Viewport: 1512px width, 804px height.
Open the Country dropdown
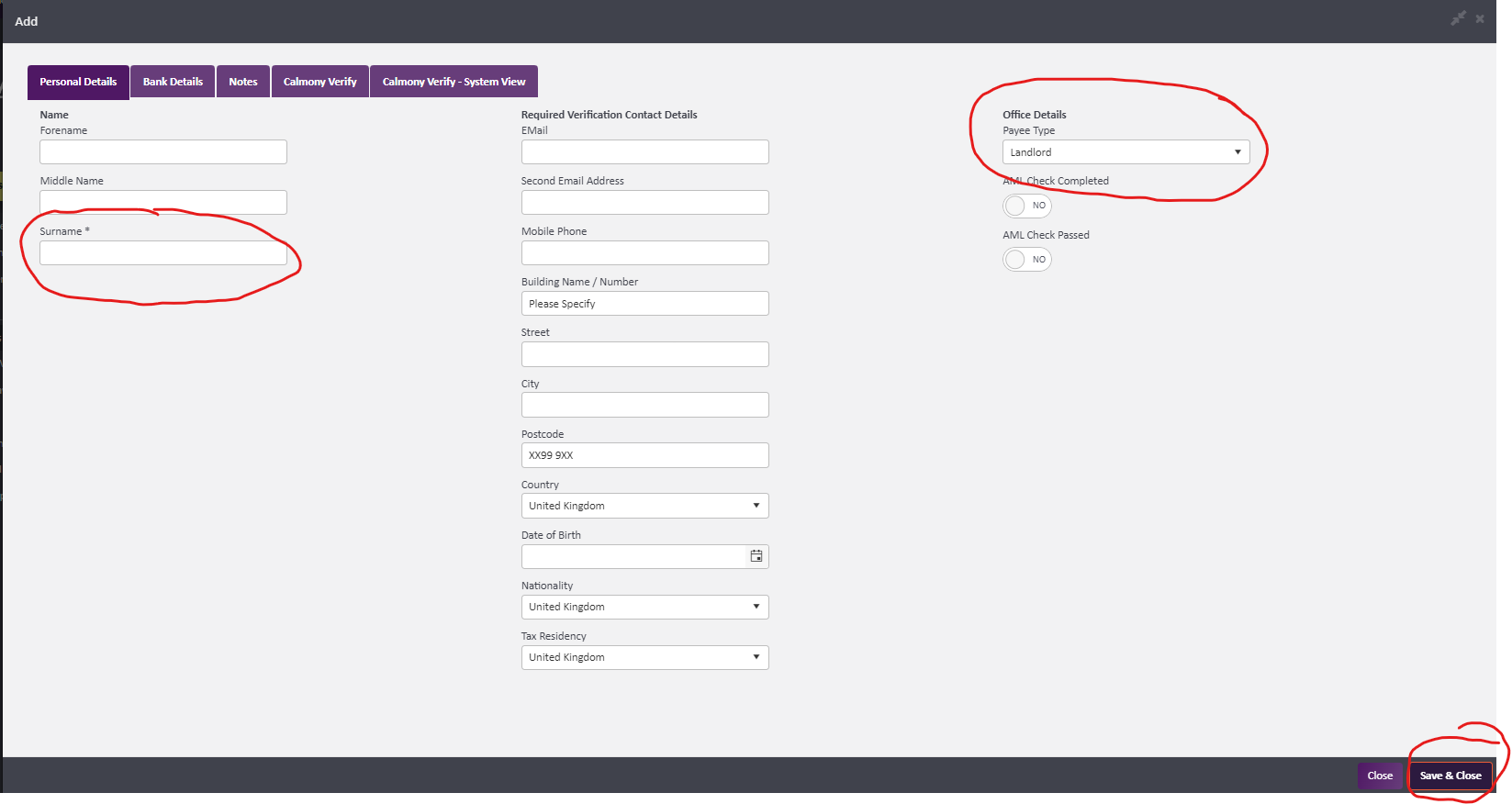644,506
